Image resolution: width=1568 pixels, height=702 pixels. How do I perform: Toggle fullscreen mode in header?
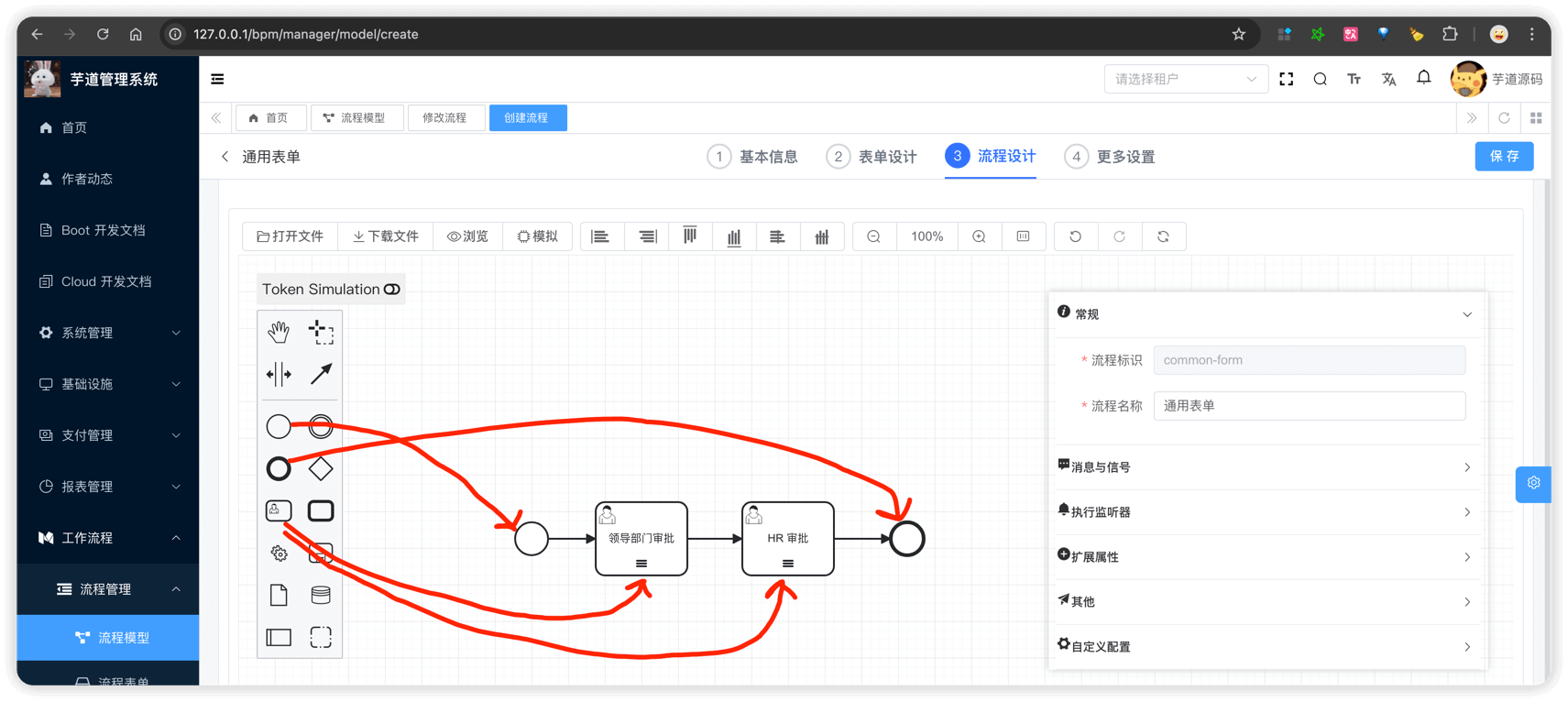pyautogui.click(x=1287, y=79)
